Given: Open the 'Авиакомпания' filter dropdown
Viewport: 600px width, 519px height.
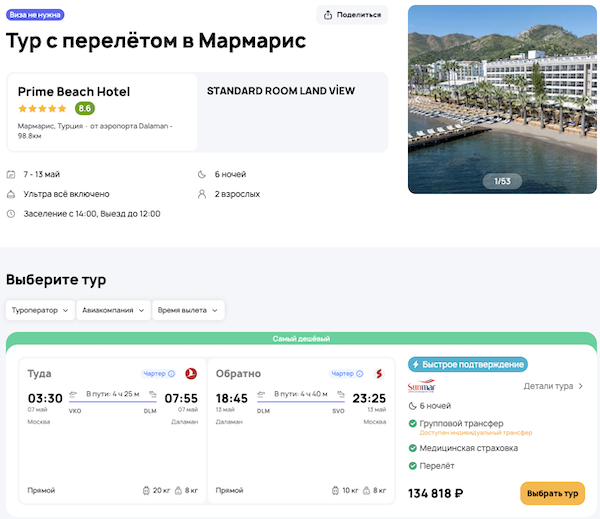Looking at the screenshot, I should pos(114,310).
